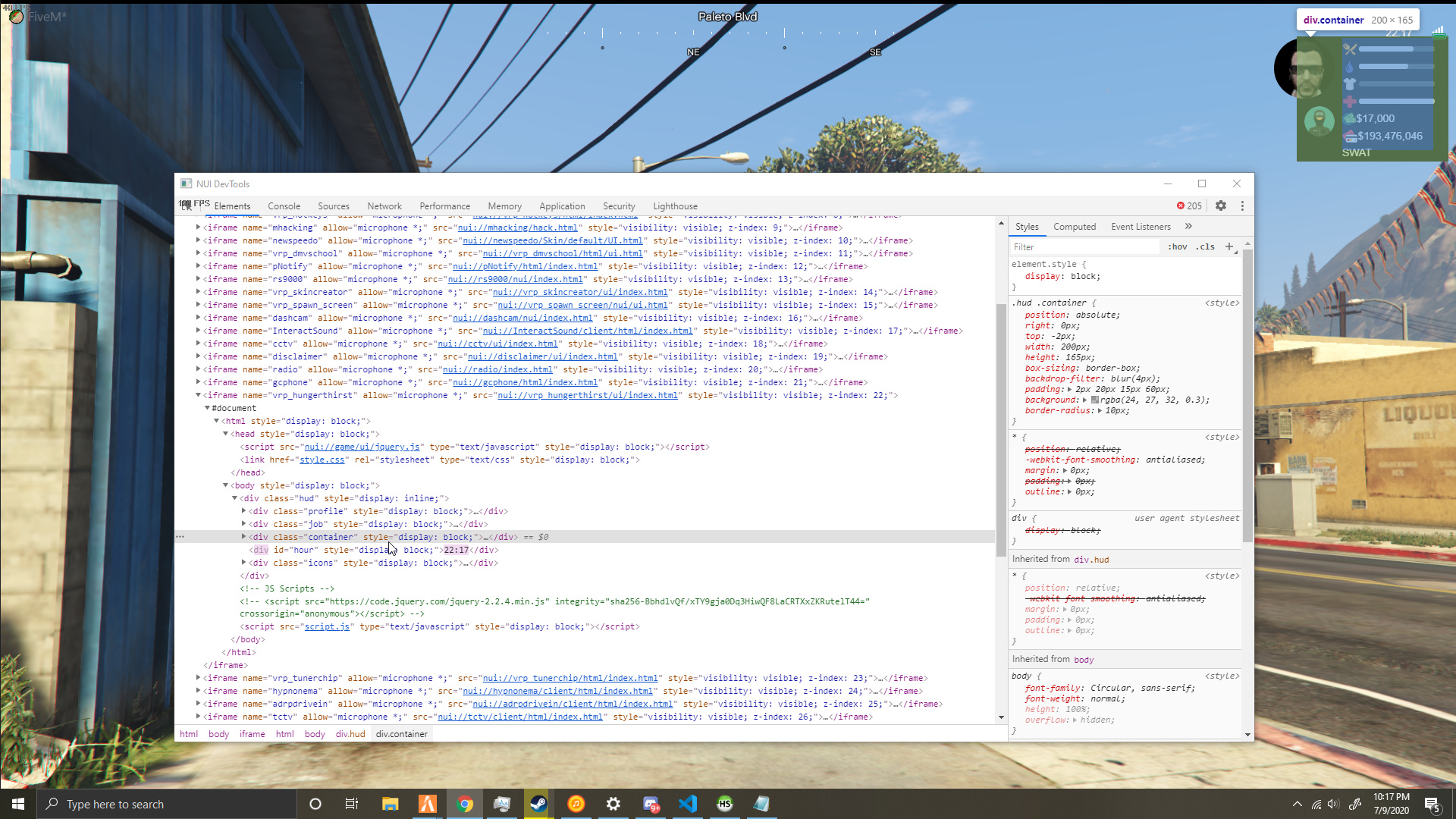The width and height of the screenshot is (1456, 819).
Task: Open the DevTools customize menu (three dots)
Action: [x=1242, y=206]
